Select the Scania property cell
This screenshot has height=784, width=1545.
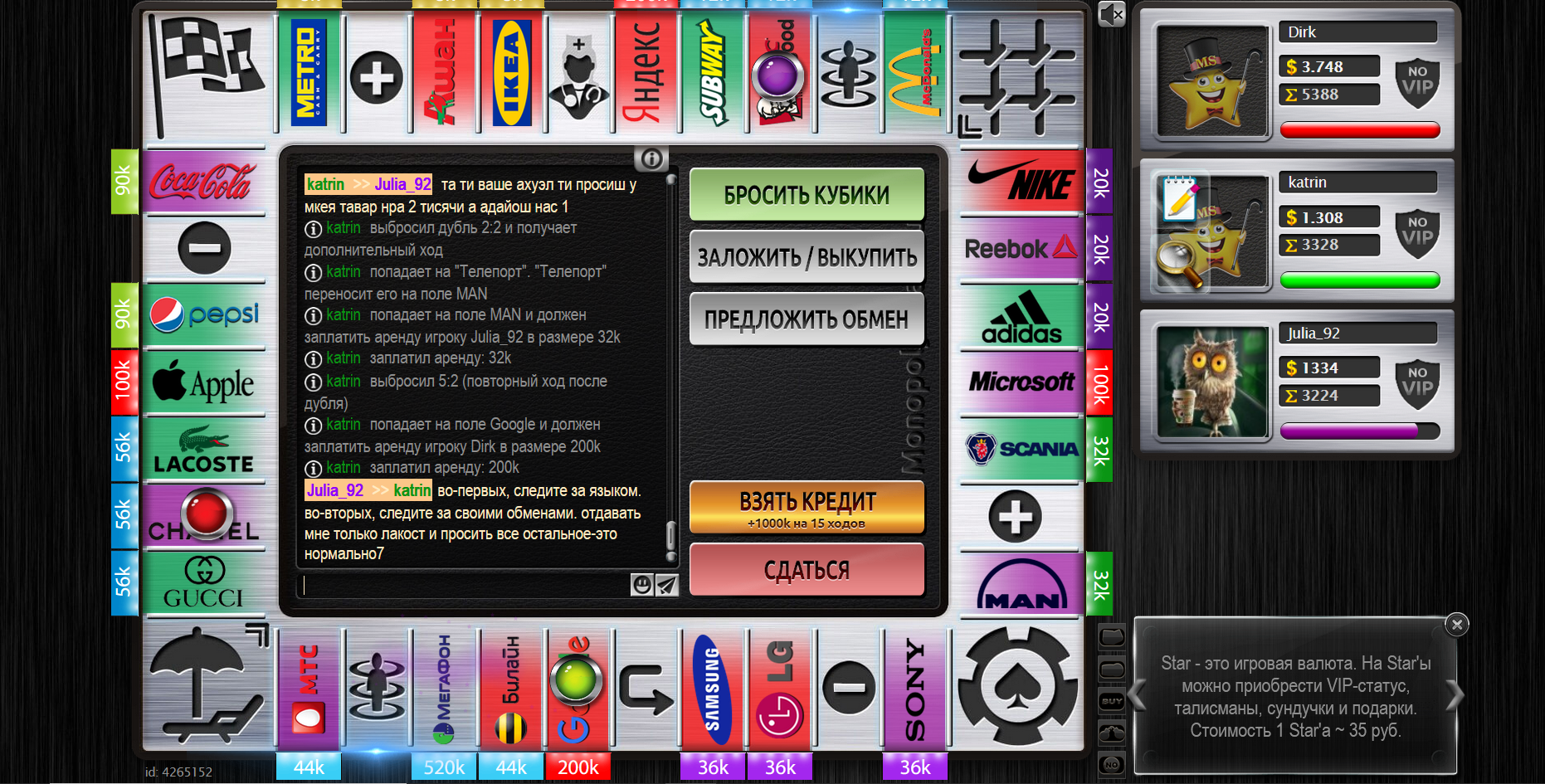(x=1021, y=450)
